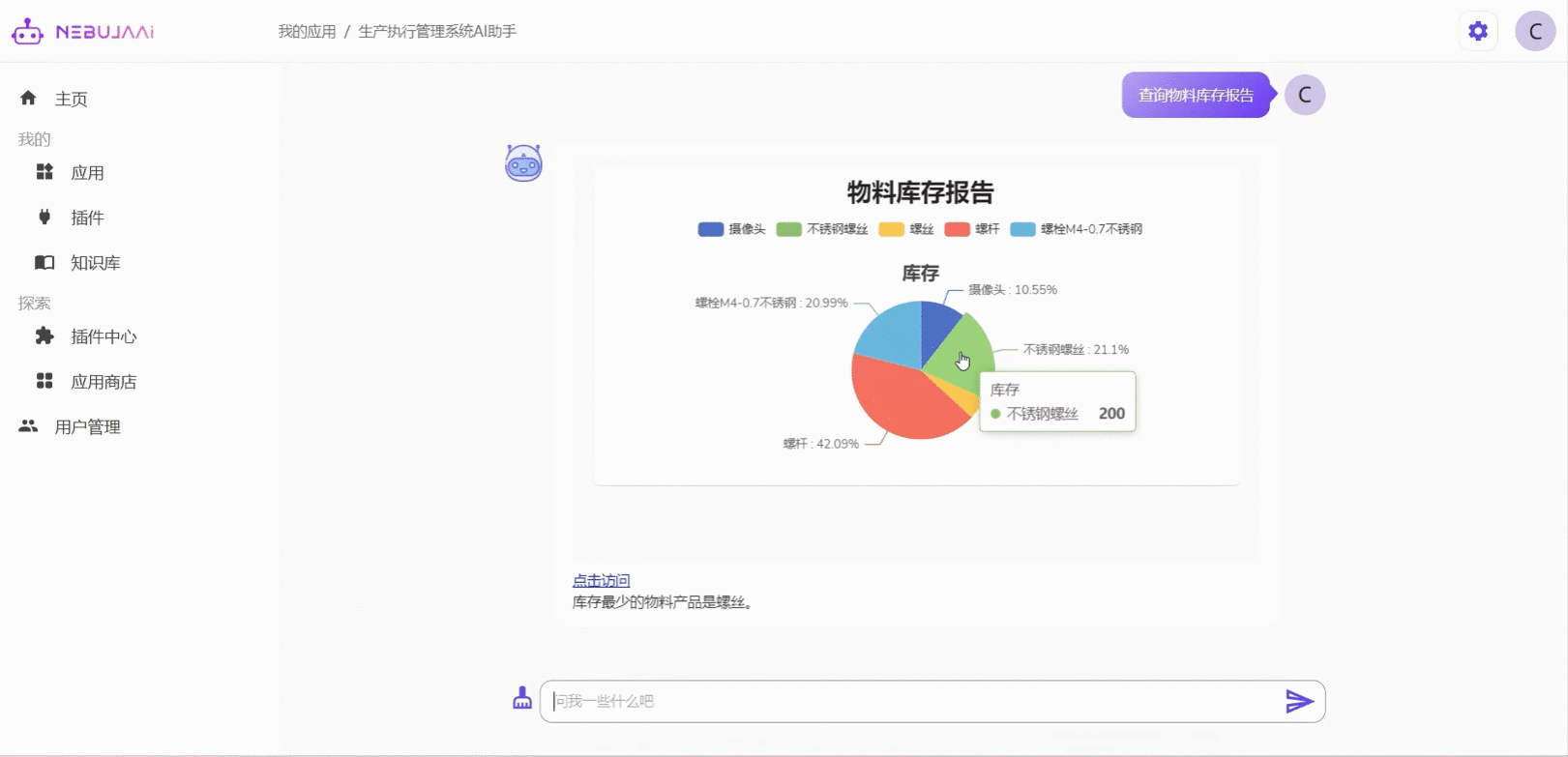The image size is (1568, 757).
Task: Go to 应用商店 in sidebar
Action: (104, 382)
